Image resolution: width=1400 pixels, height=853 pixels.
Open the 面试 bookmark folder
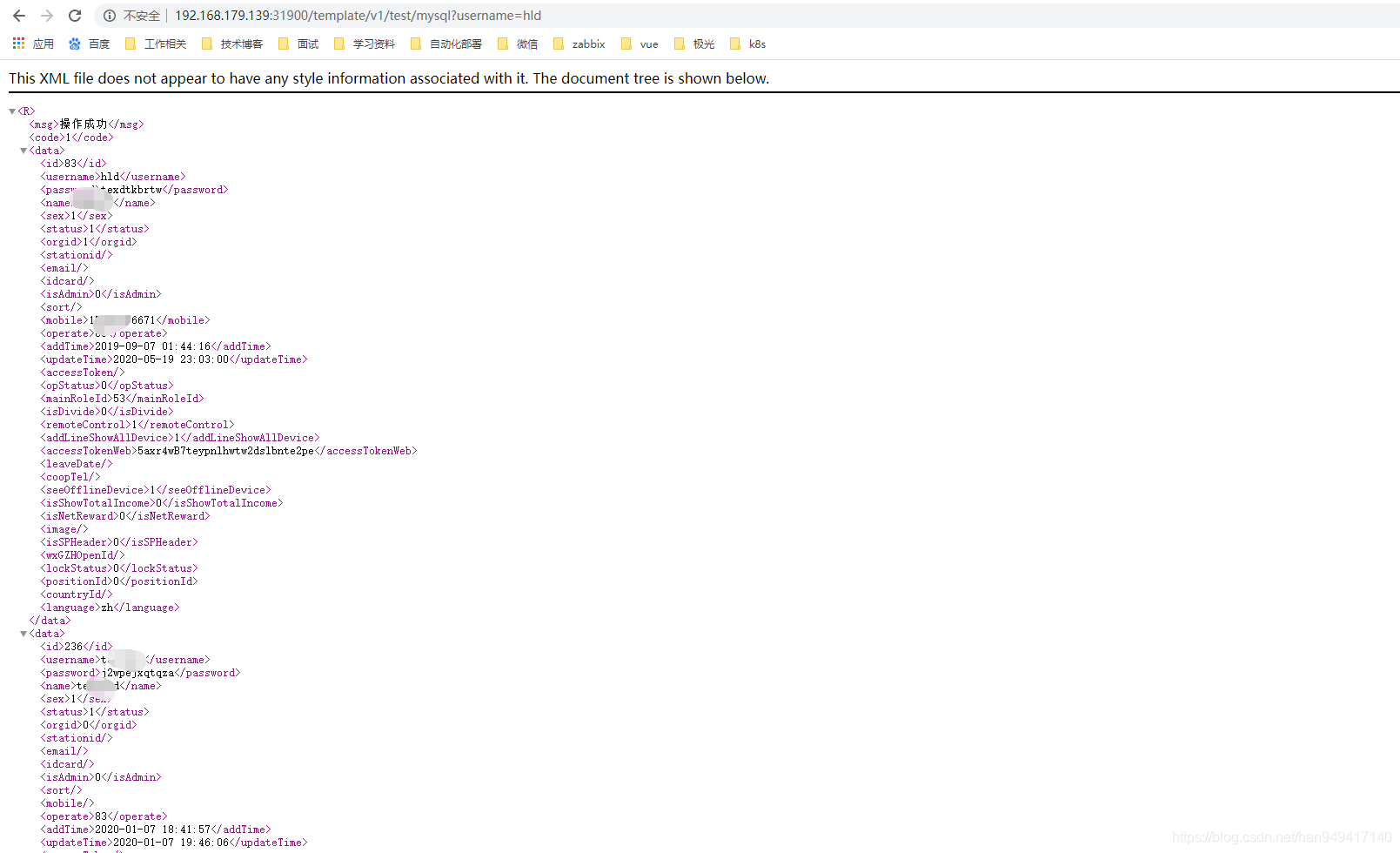click(x=298, y=44)
